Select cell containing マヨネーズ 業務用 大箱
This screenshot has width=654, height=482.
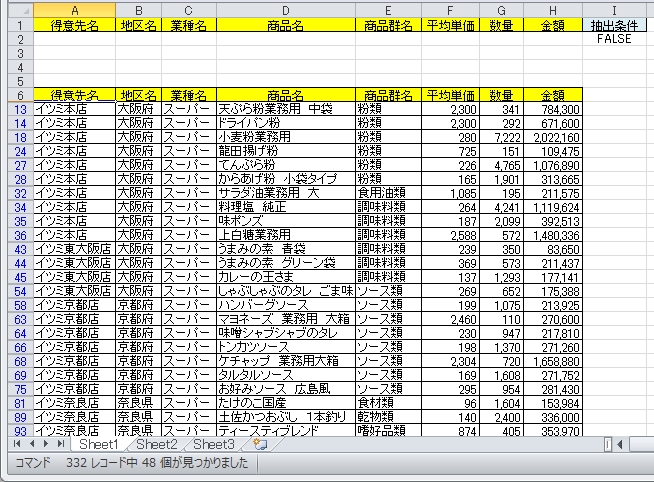pyautogui.click(x=285, y=319)
